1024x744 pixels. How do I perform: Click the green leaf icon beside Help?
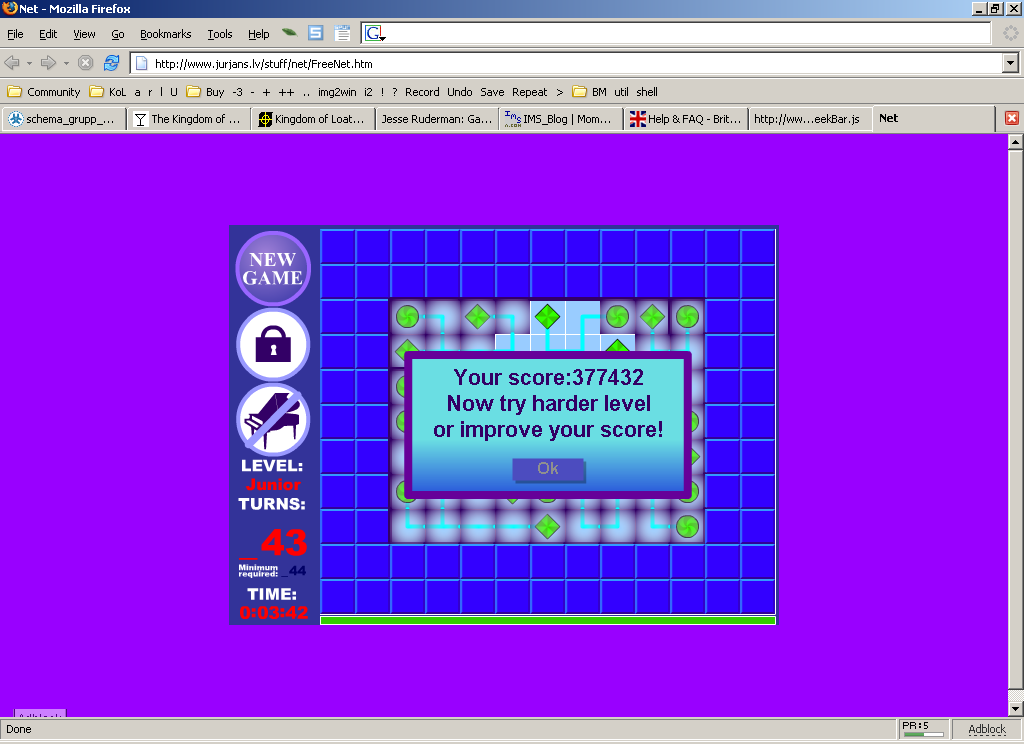[x=289, y=33]
